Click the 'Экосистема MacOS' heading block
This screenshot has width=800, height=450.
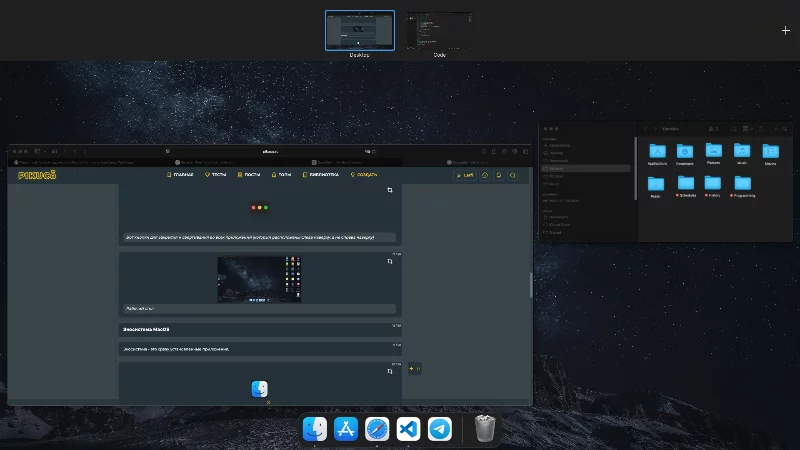[260, 330]
